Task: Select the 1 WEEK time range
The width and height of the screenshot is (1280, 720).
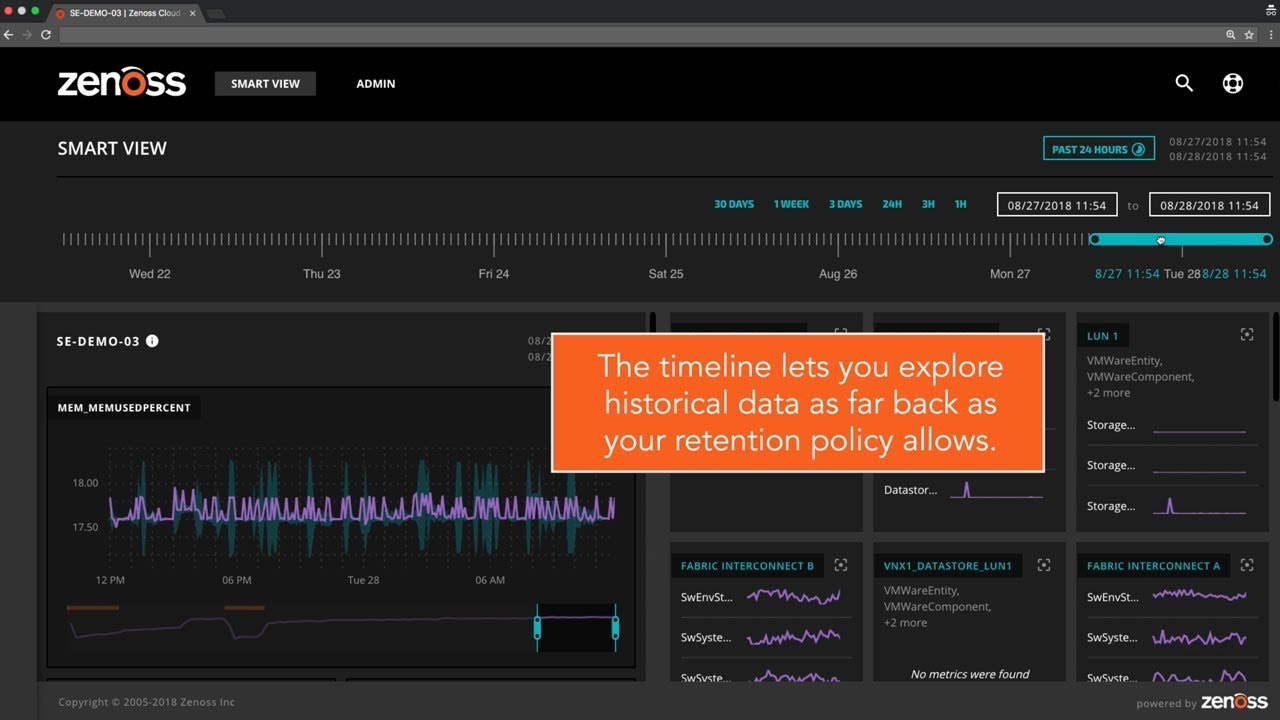Action: (x=791, y=204)
